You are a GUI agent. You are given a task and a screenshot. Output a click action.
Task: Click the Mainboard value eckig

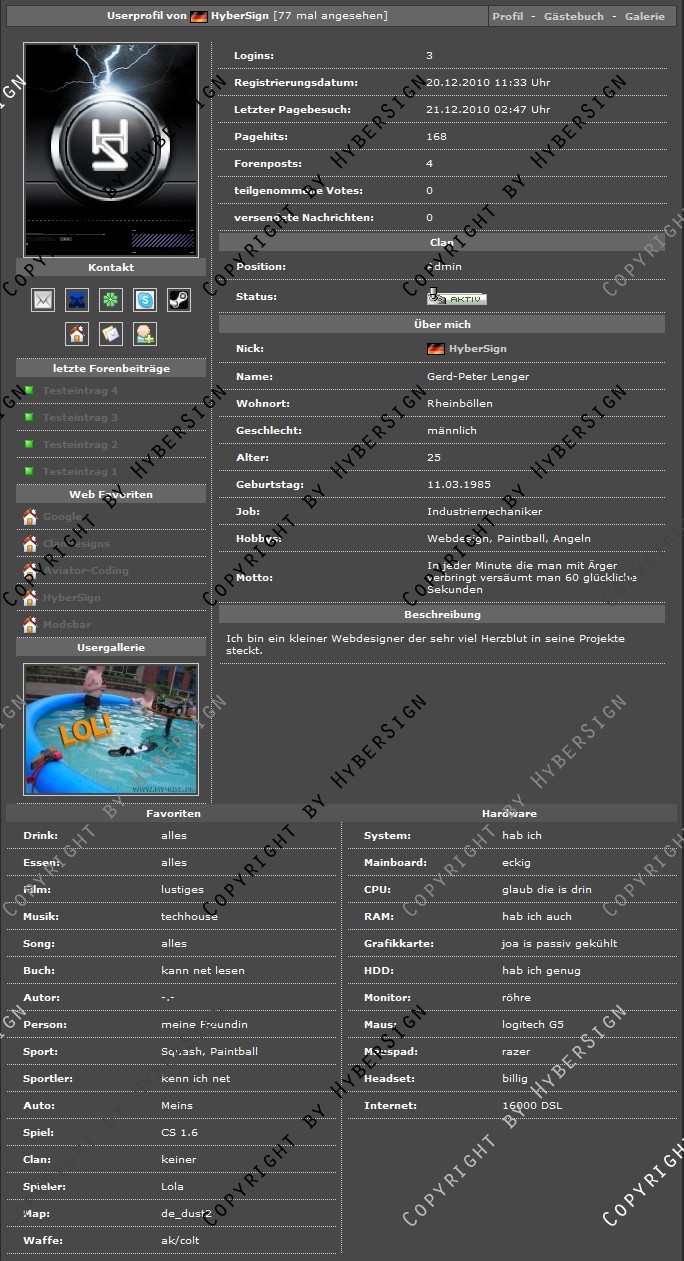pos(516,862)
